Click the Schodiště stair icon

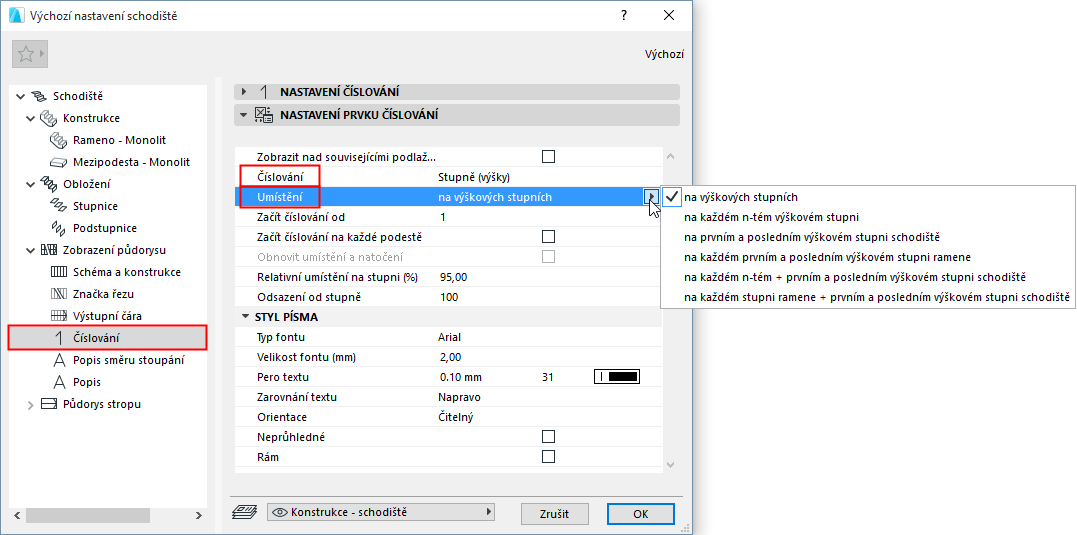pos(38,96)
